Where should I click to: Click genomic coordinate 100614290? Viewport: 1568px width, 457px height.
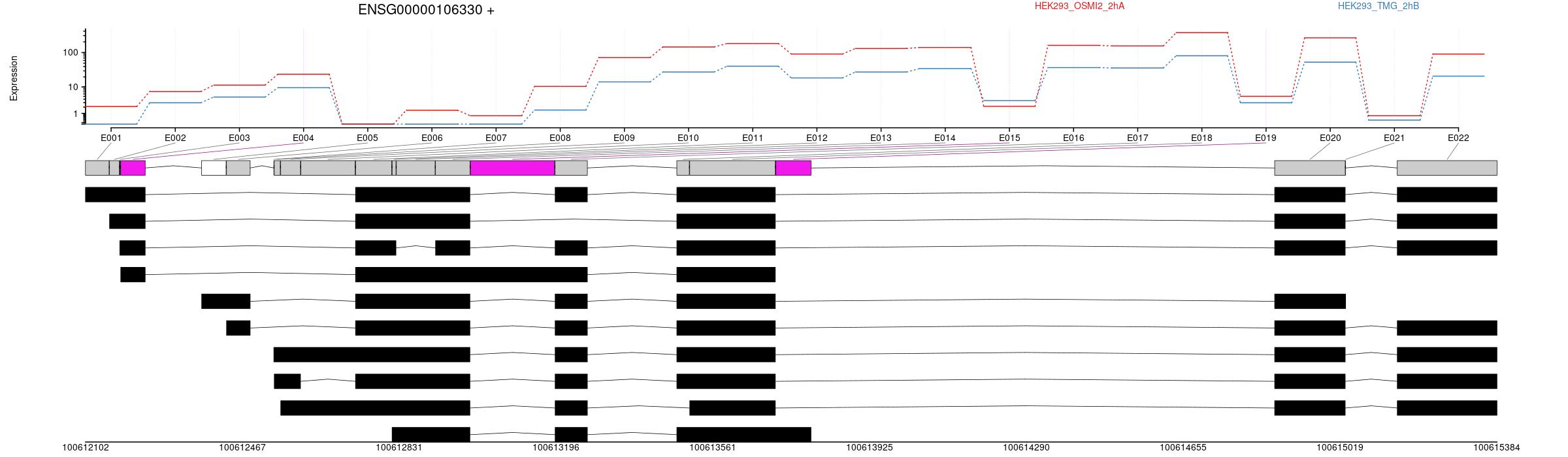pos(1026,448)
